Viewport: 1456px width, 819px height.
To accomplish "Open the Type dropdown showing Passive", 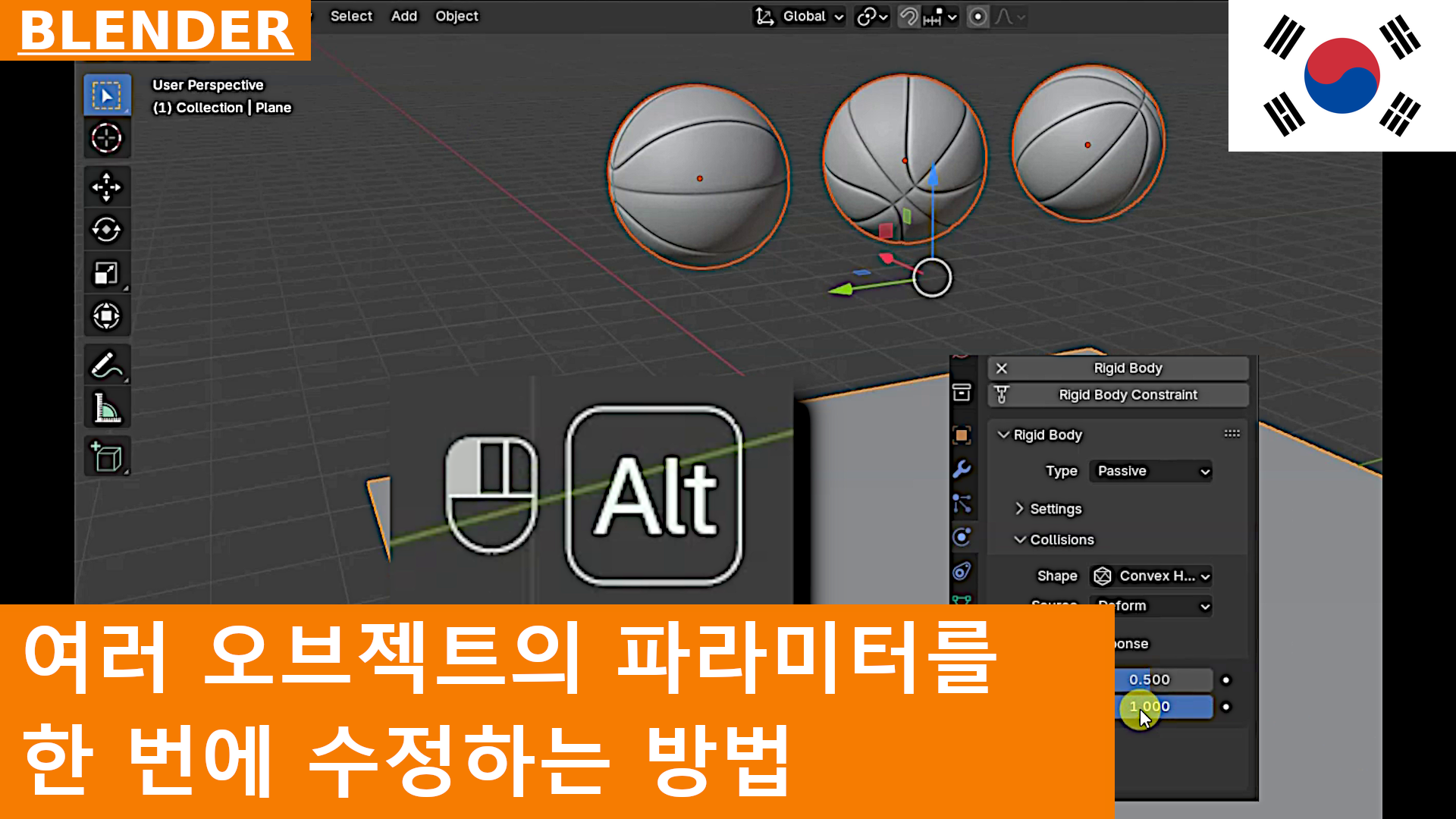I will [x=1150, y=471].
